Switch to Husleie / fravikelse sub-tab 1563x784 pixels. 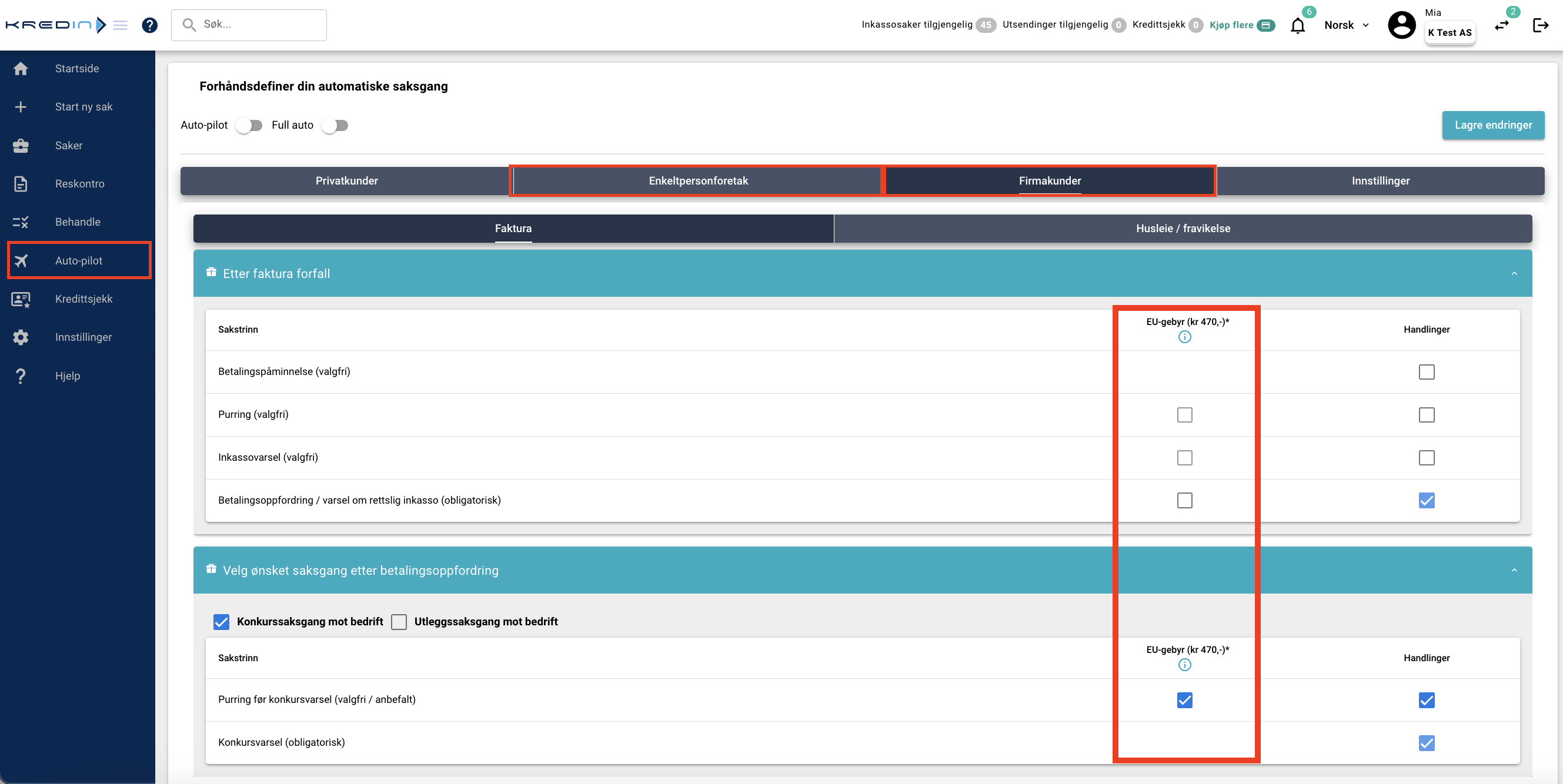coord(1183,229)
